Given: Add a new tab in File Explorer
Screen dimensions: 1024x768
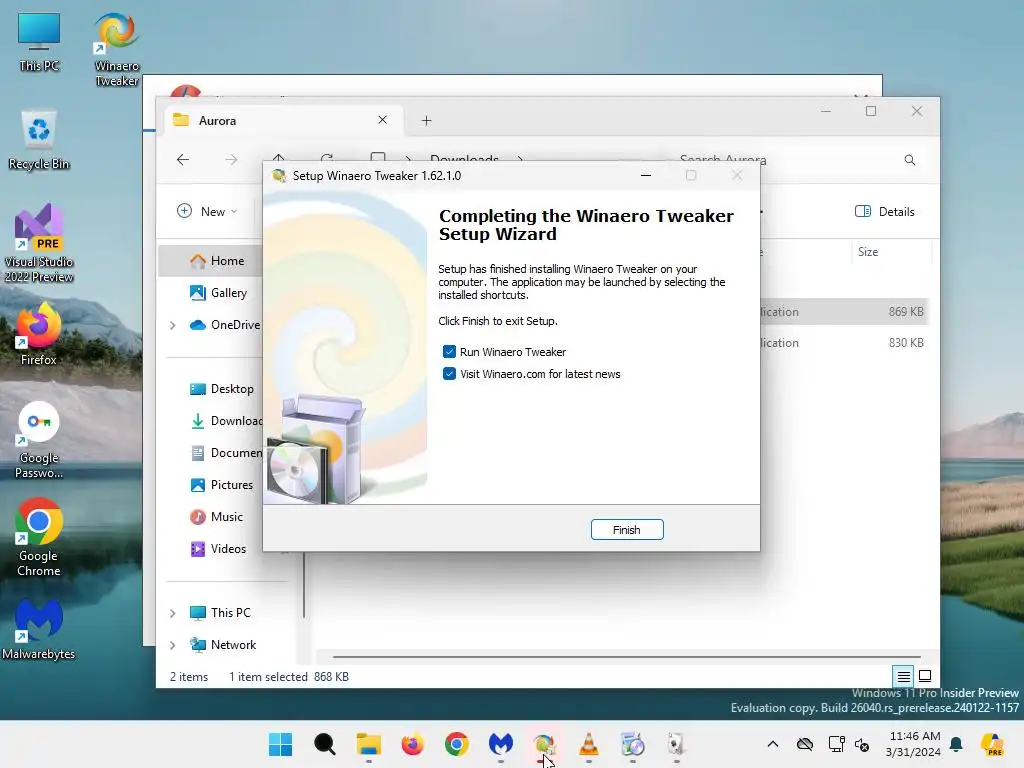Looking at the screenshot, I should point(426,121).
